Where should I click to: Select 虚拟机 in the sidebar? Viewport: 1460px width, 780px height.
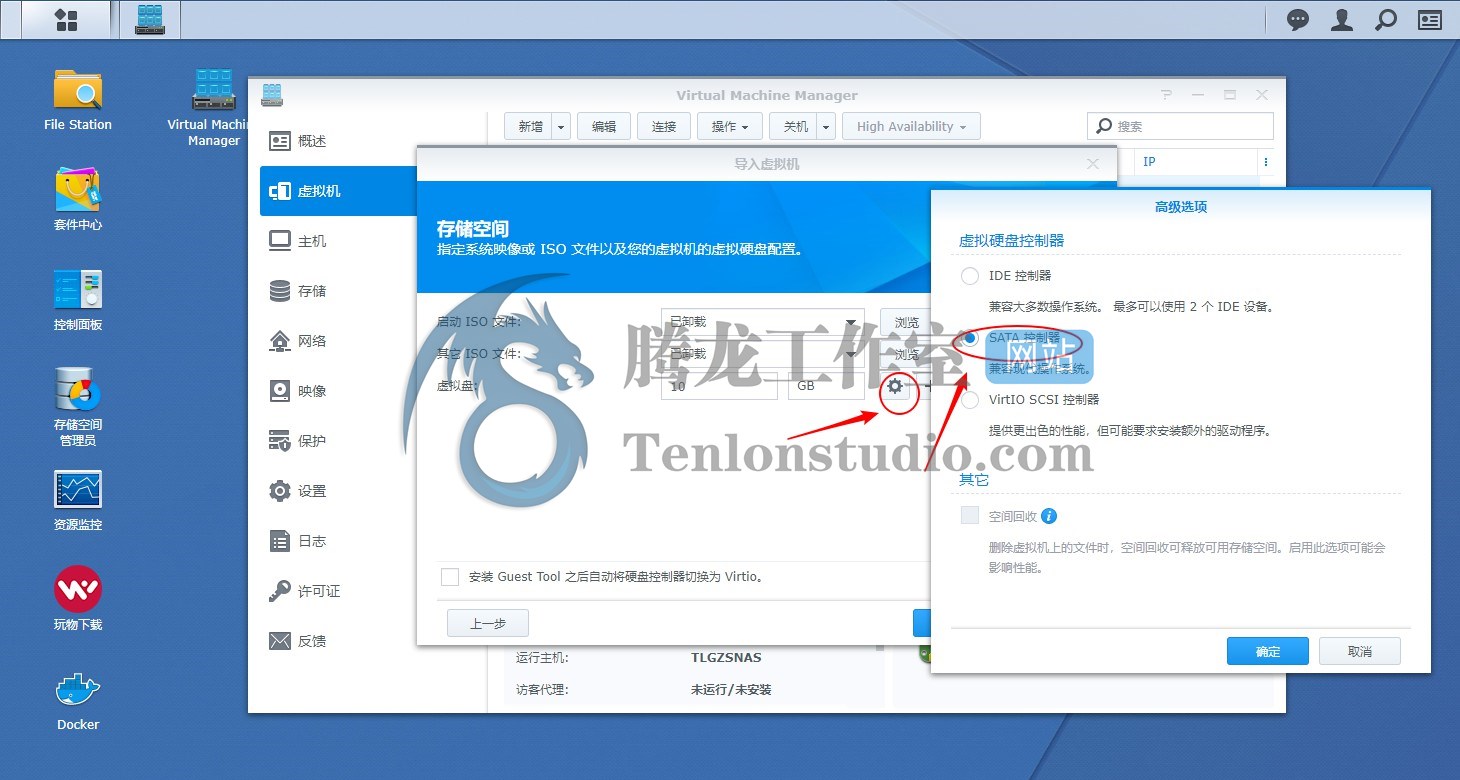(x=338, y=191)
